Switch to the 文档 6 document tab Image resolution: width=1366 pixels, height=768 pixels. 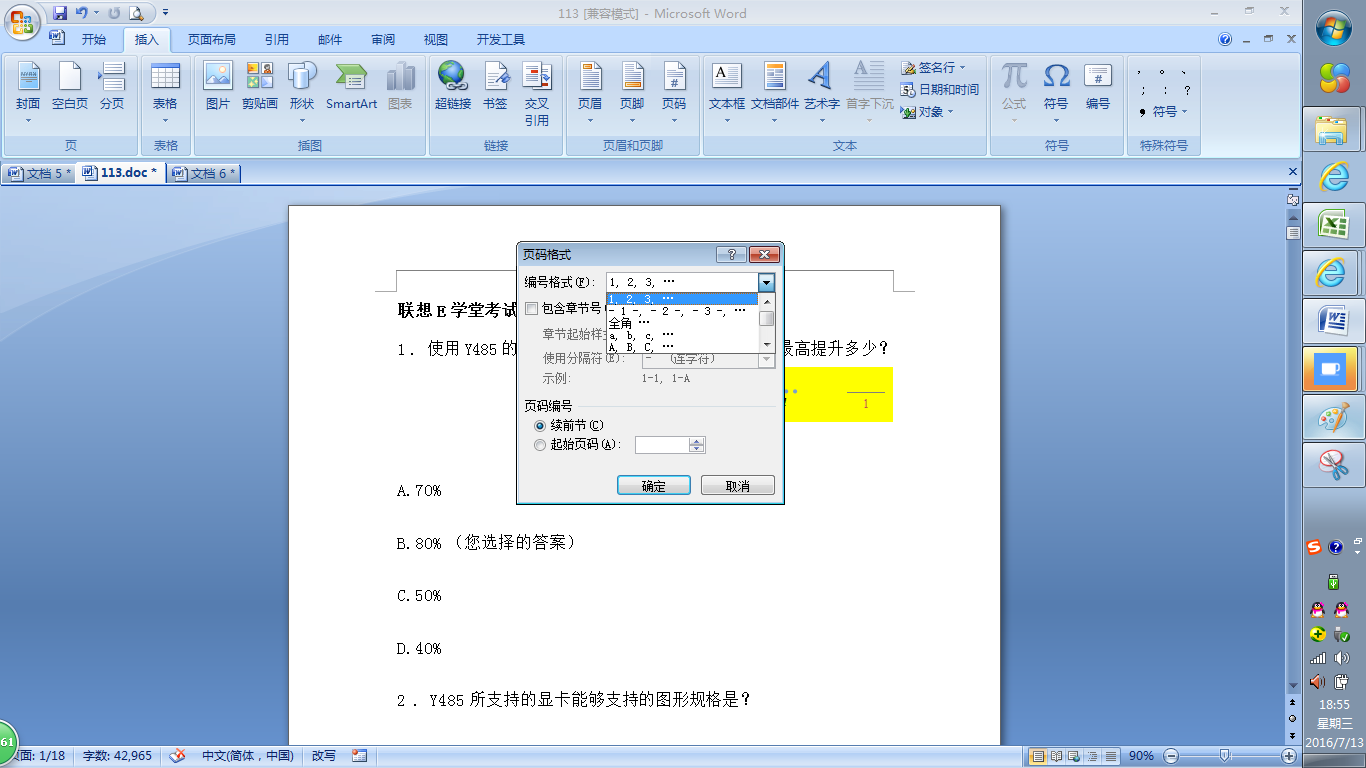(204, 173)
